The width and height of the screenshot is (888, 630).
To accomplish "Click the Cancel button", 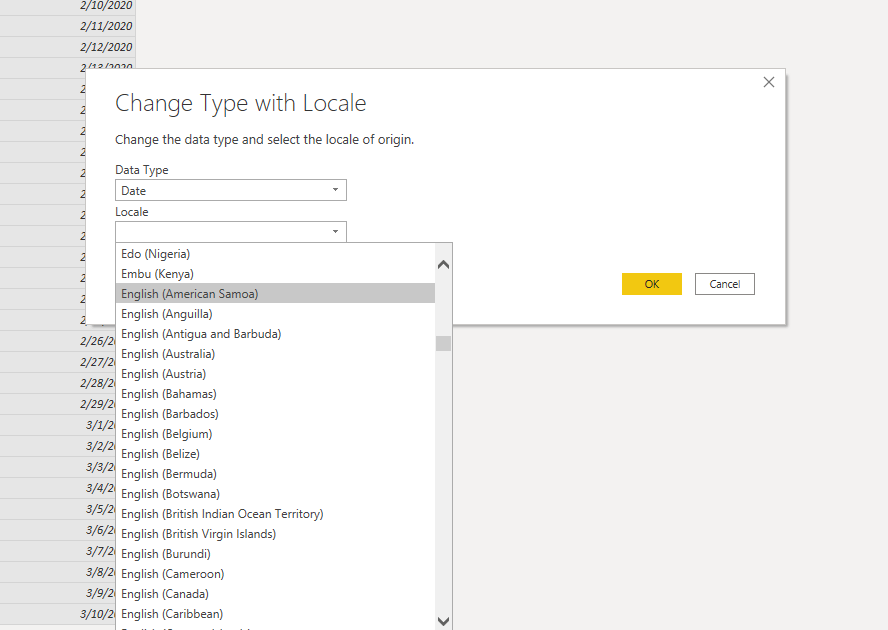I will pyautogui.click(x=724, y=284).
